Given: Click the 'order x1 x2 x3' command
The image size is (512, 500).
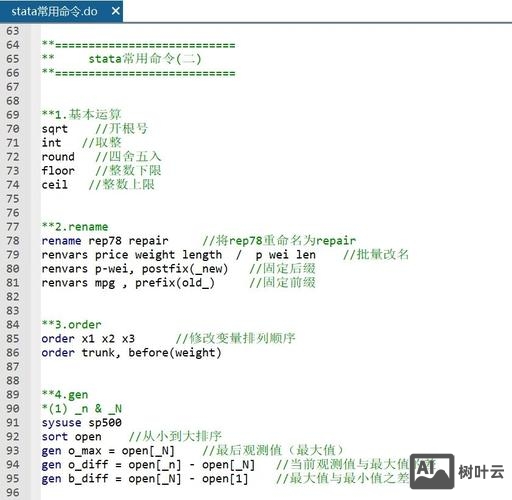Looking at the screenshot, I should tap(88, 339).
